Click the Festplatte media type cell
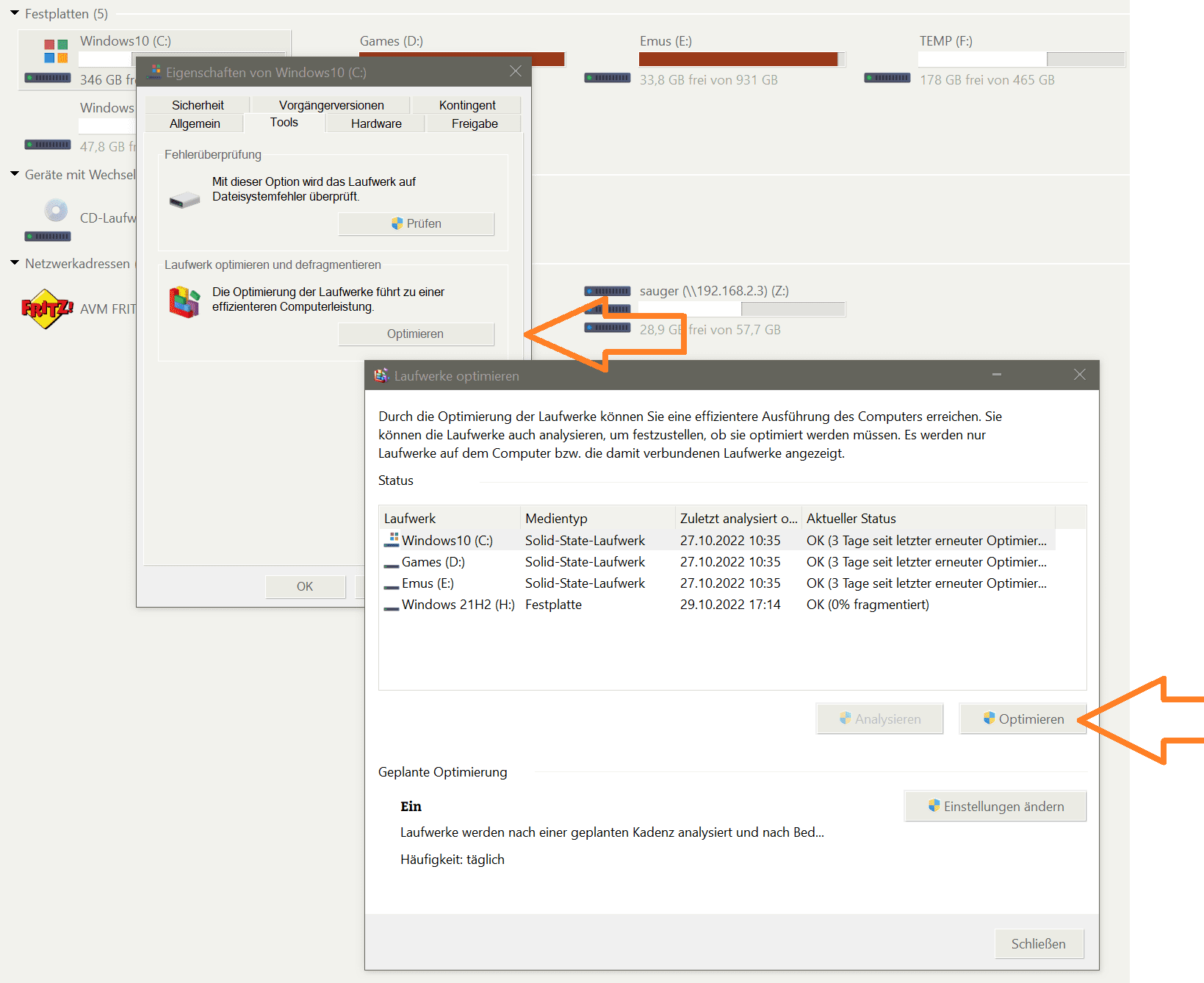This screenshot has width=1204, height=983. (x=553, y=604)
